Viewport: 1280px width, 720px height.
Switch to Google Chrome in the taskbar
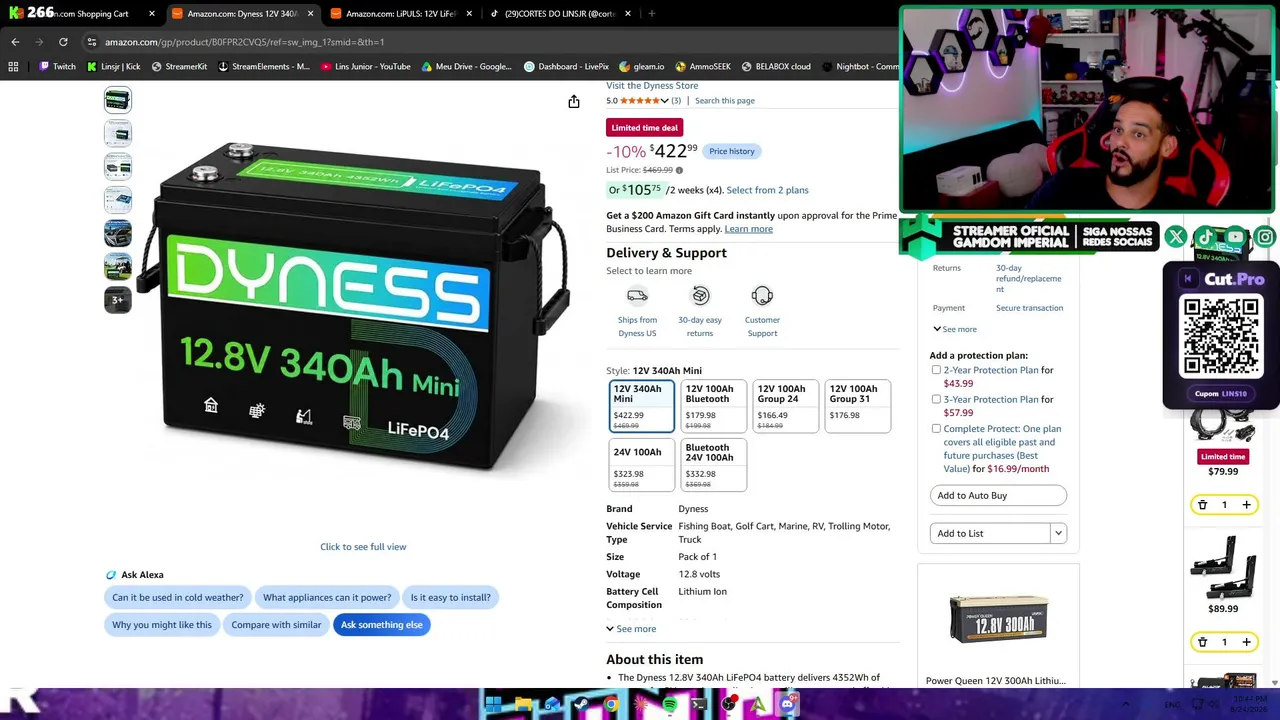[x=611, y=705]
